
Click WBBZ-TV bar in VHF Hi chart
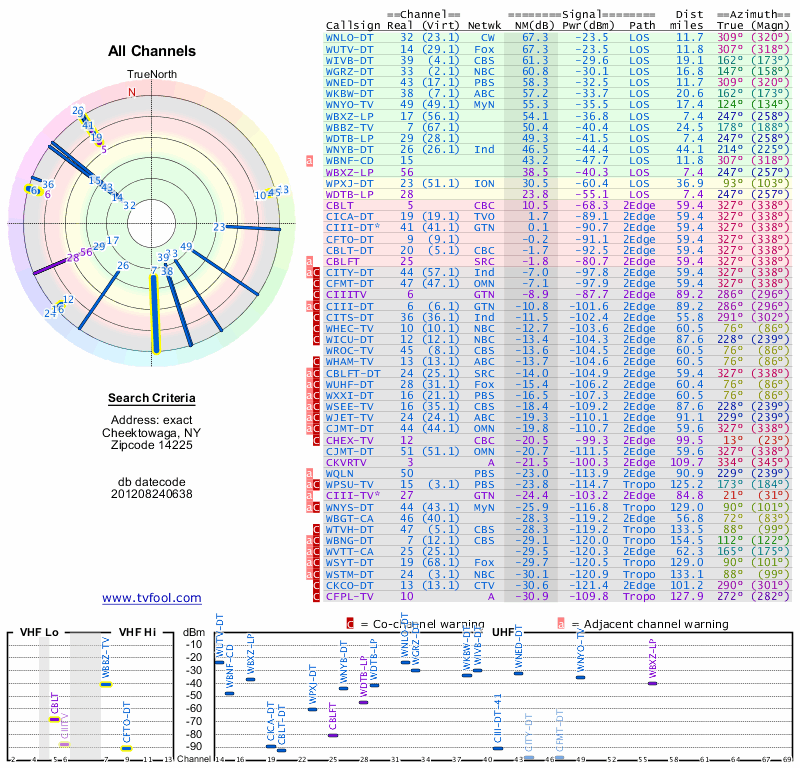[106, 684]
